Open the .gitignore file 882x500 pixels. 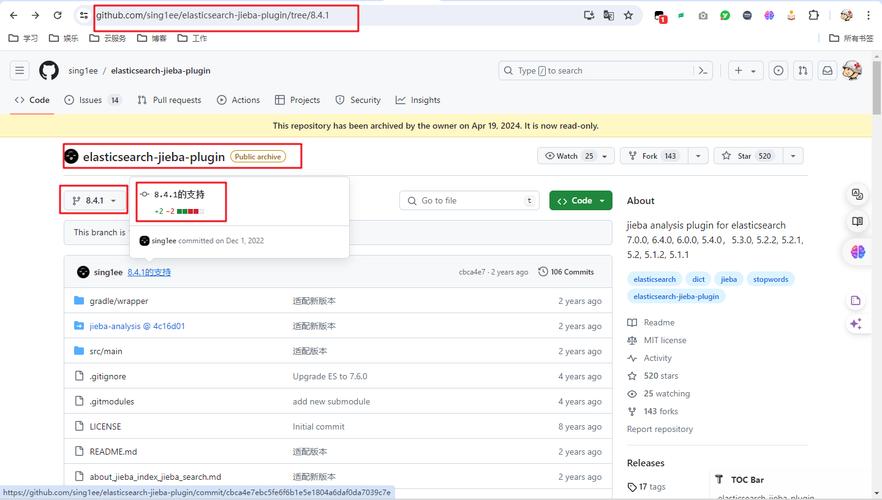(x=107, y=376)
